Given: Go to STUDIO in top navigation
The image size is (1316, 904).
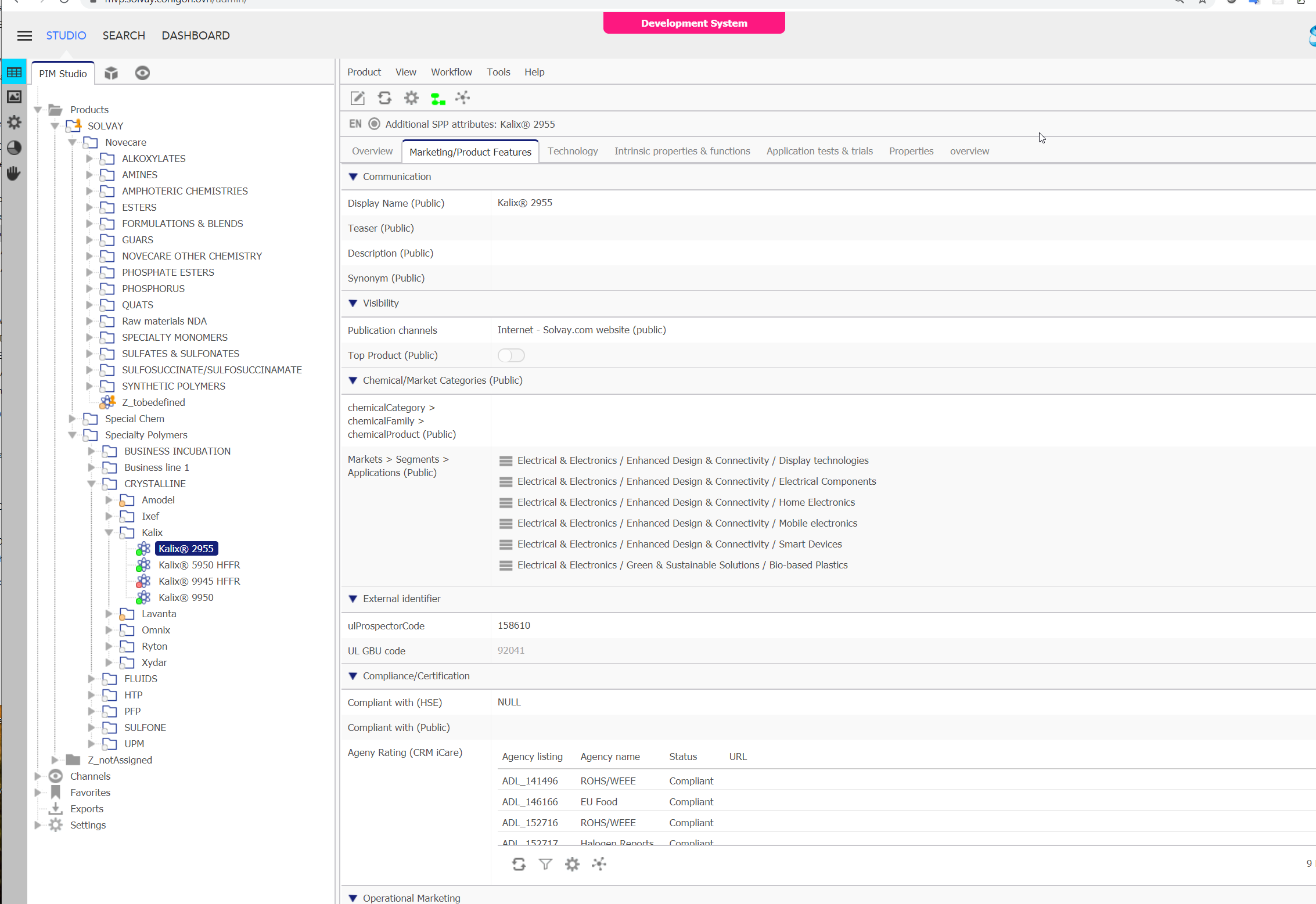Looking at the screenshot, I should point(66,35).
